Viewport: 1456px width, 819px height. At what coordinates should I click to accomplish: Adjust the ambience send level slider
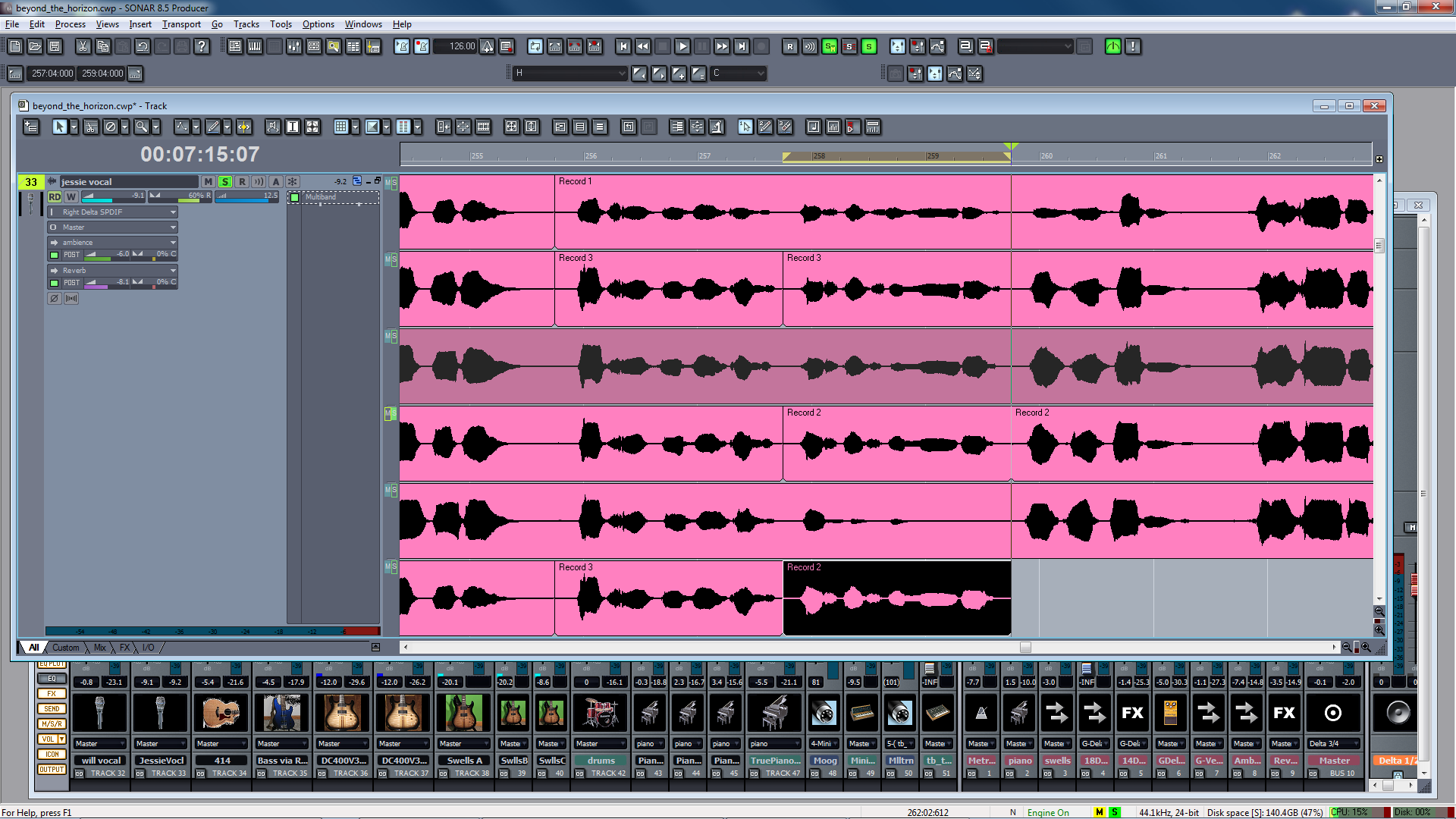point(107,255)
